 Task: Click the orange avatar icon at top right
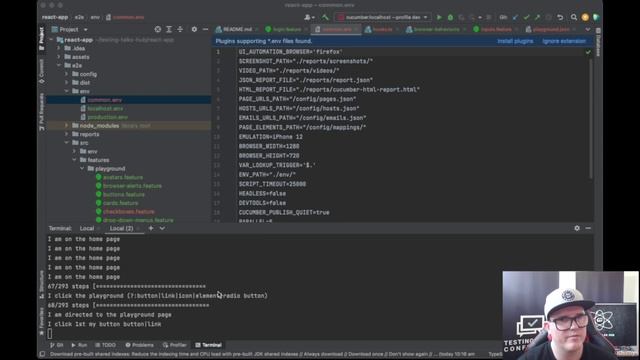585,18
